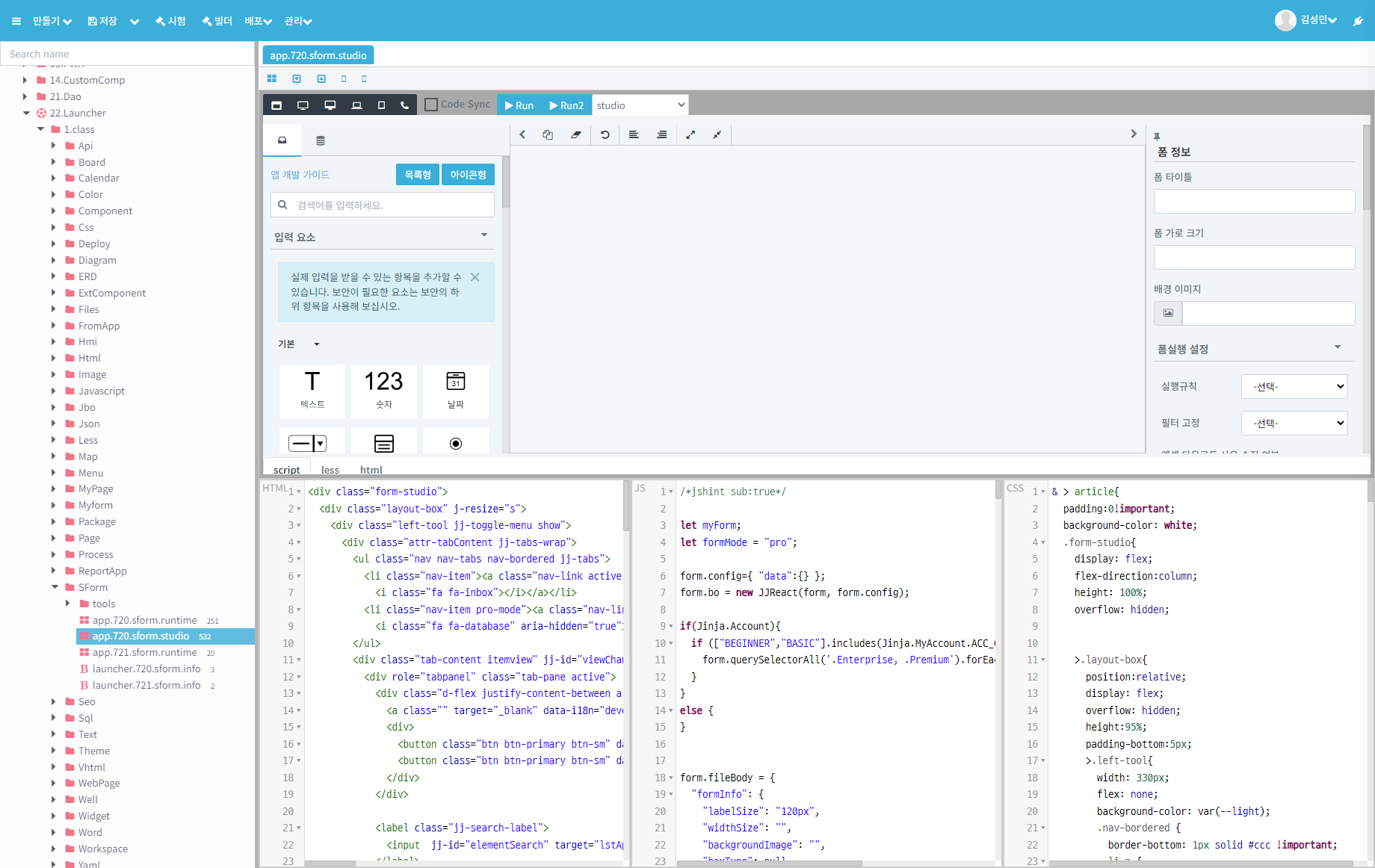1375x868 pixels.
Task: Open the dropdown arrow next to 저장
Action: pyautogui.click(x=135, y=22)
